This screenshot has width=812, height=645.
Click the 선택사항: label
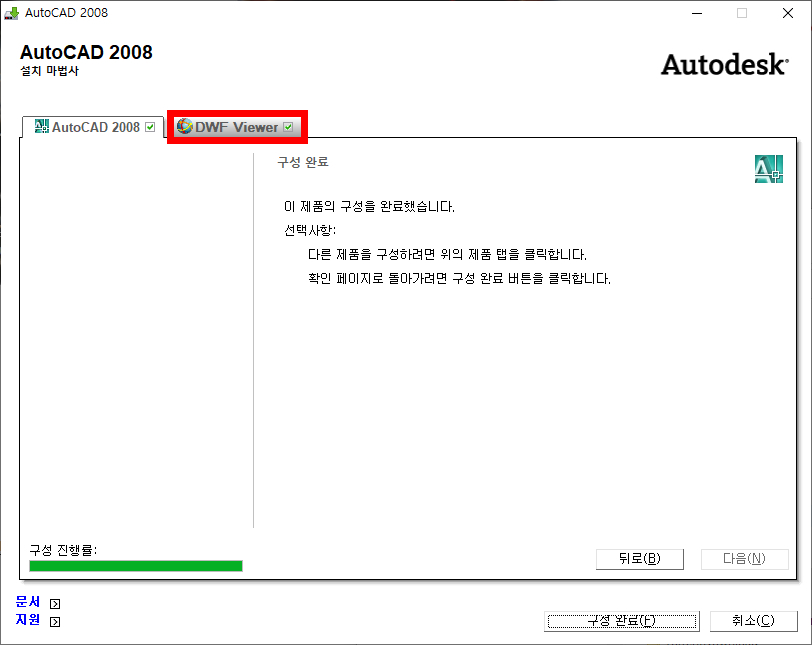click(x=310, y=230)
